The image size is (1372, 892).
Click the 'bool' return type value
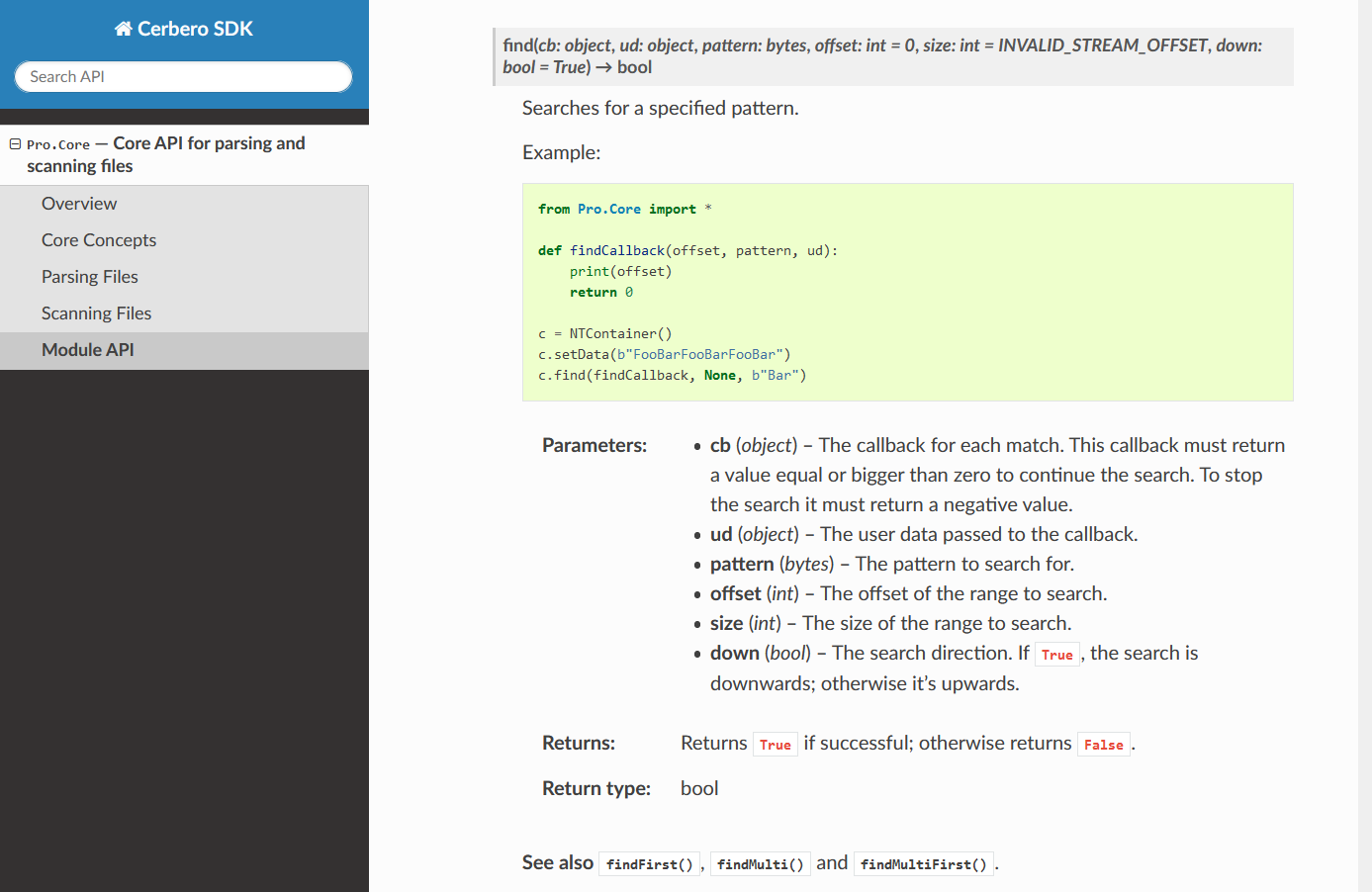[699, 788]
